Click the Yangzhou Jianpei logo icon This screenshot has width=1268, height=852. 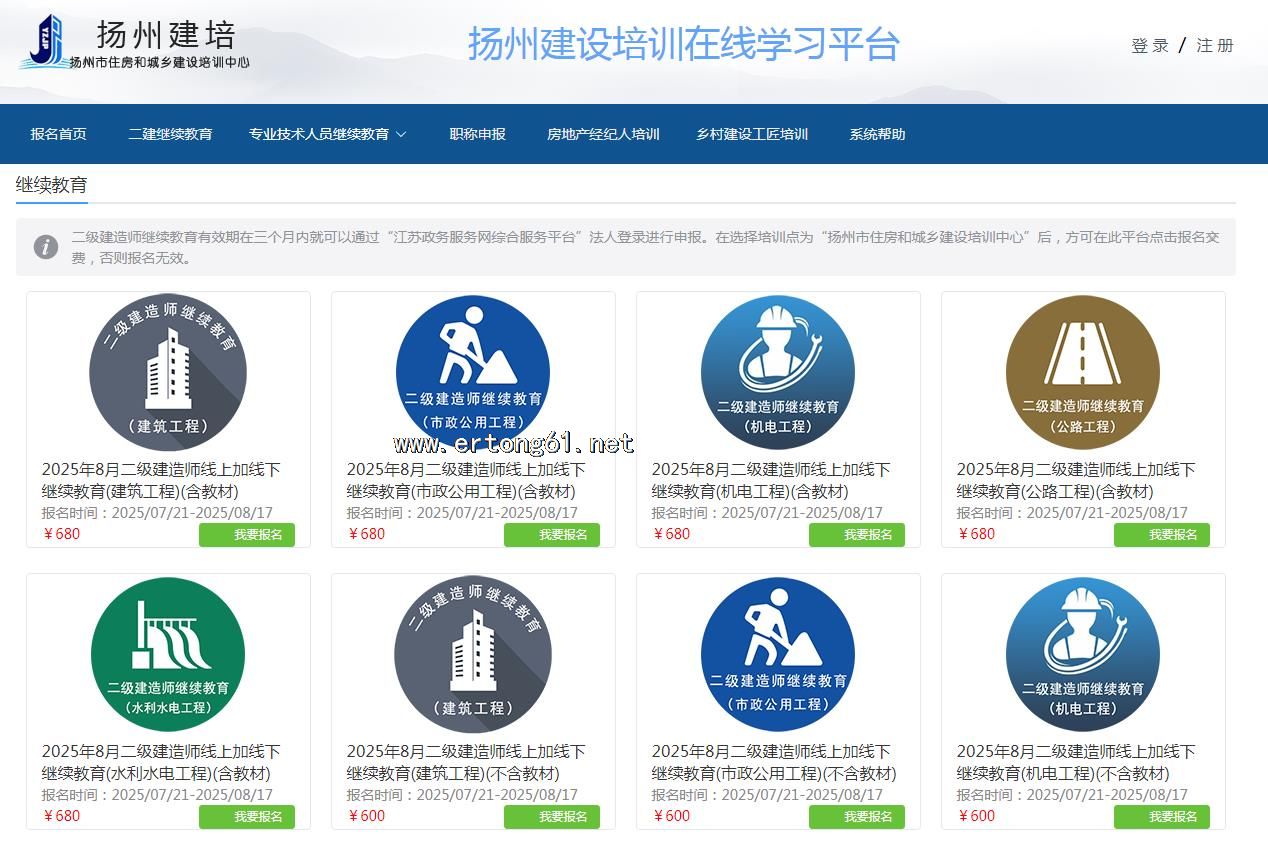click(43, 40)
